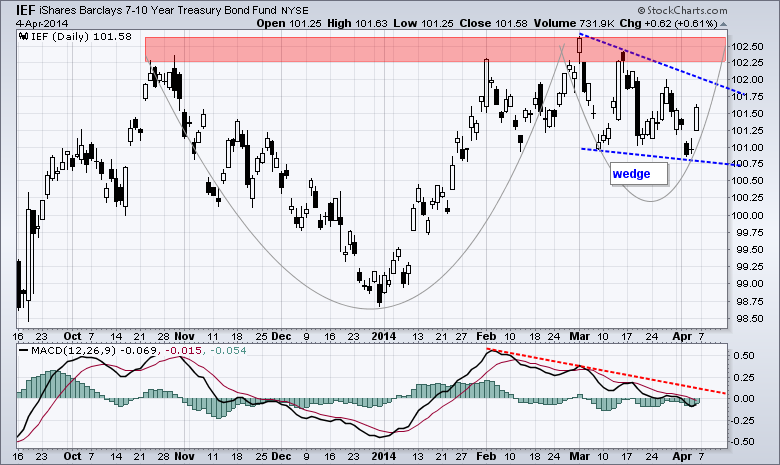The image size is (780, 465).
Task: Click the -0.25 MACD axis label
Action: [x=744, y=420]
